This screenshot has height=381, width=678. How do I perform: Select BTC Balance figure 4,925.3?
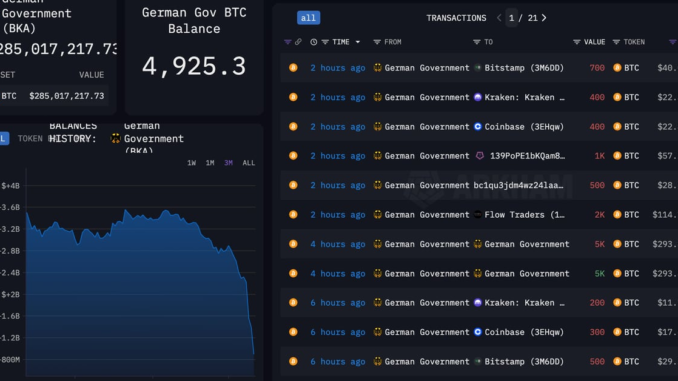pos(194,66)
